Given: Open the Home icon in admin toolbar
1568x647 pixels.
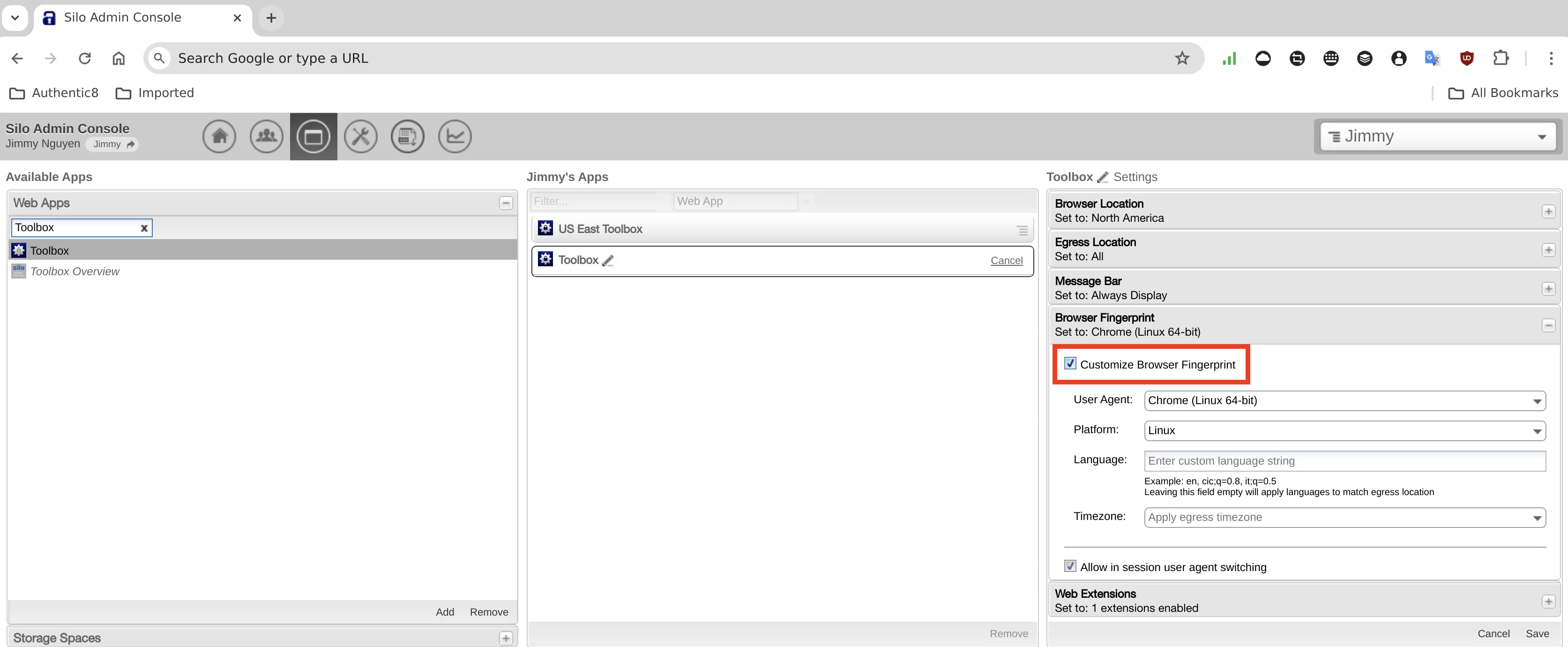Looking at the screenshot, I should [x=219, y=136].
